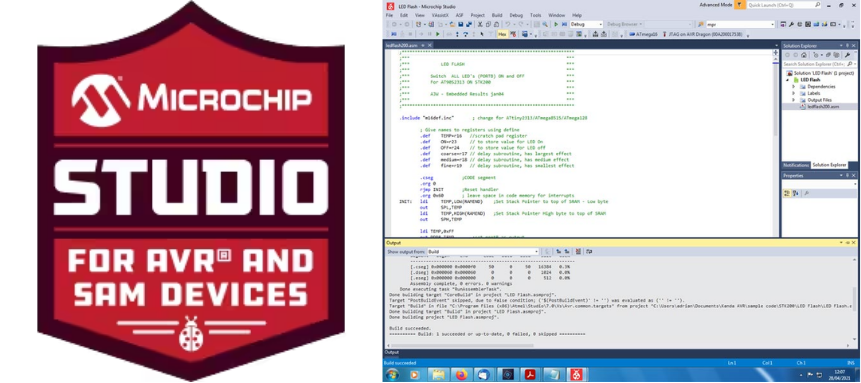Click Alphabetical sort icon in Properties panel

[796, 193]
